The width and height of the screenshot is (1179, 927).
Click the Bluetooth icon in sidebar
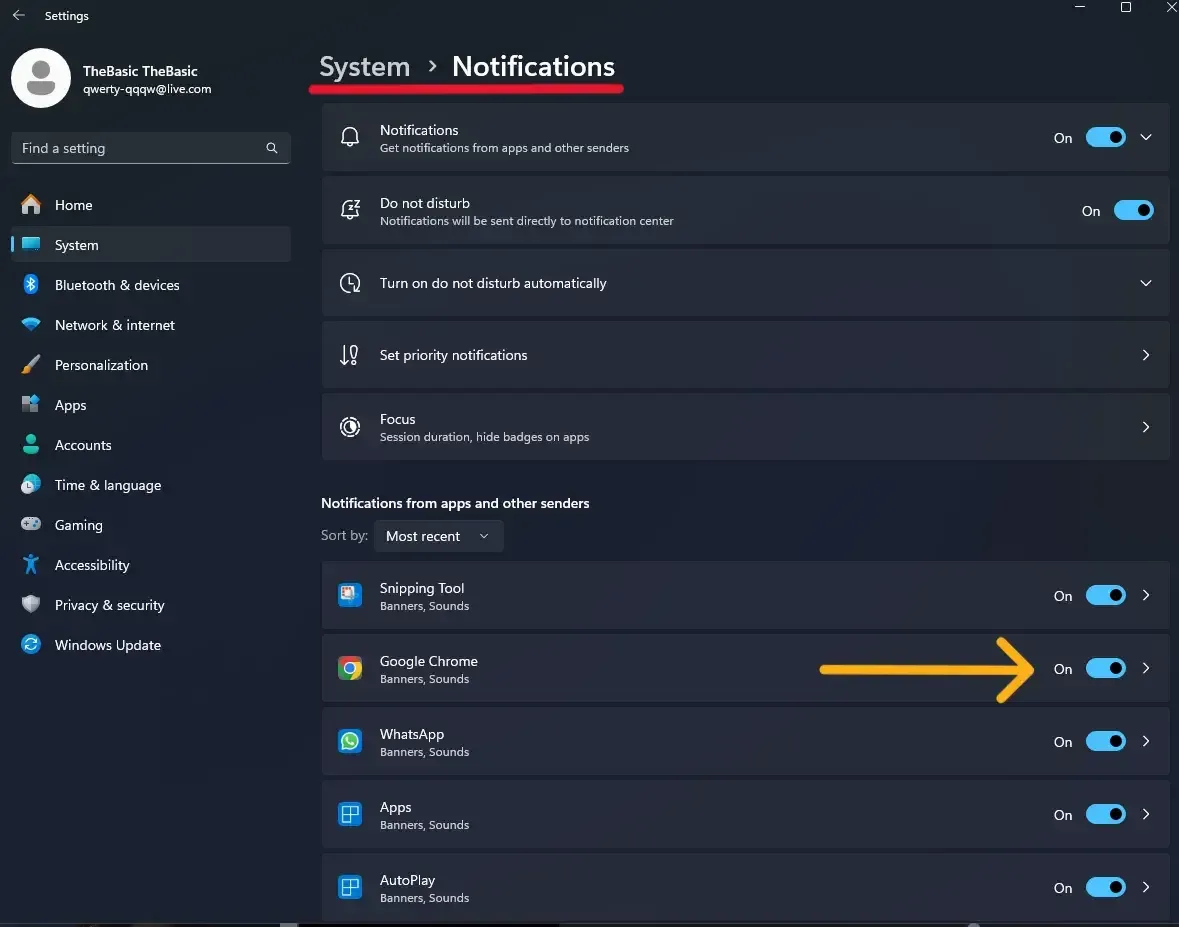(31, 285)
